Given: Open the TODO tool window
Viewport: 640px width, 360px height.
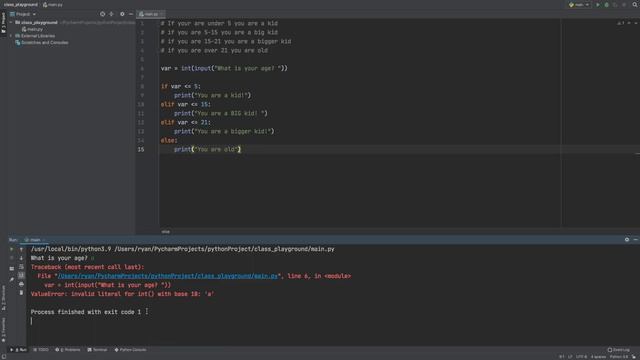Looking at the screenshot, I should 41,350.
